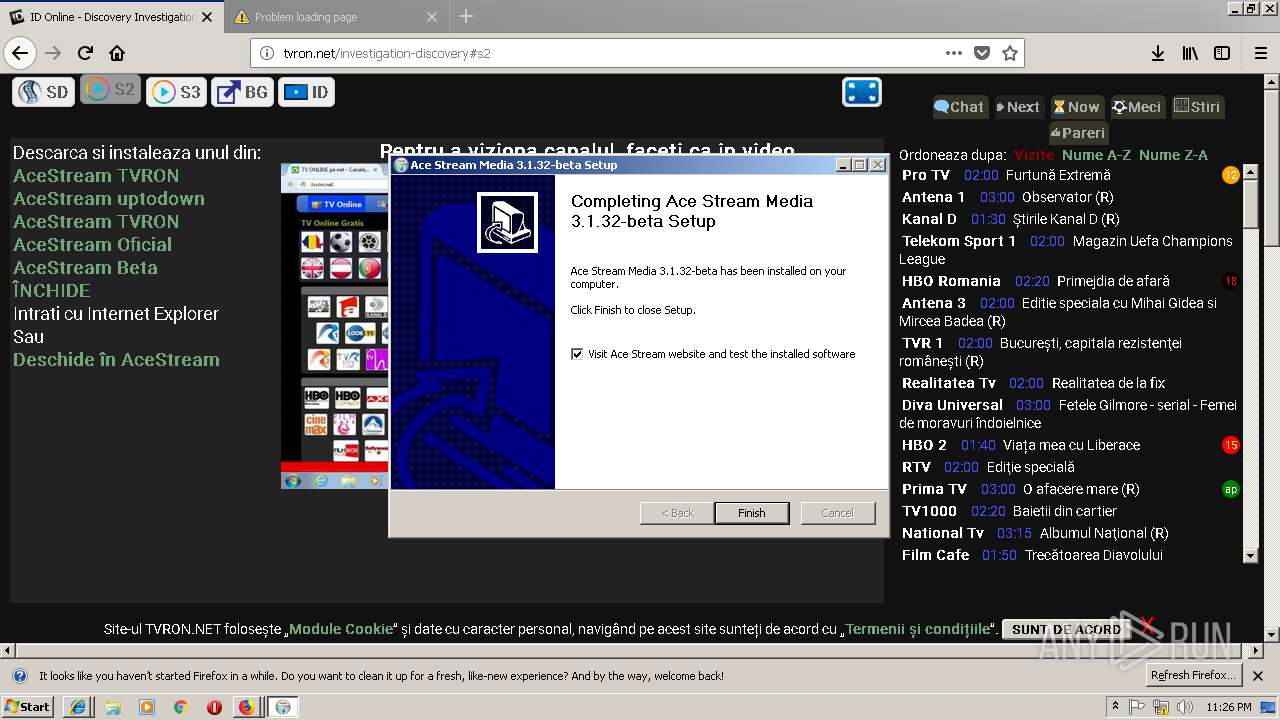Open AceStream Beta download link
Image resolution: width=1280 pixels, height=720 pixels.
point(85,267)
